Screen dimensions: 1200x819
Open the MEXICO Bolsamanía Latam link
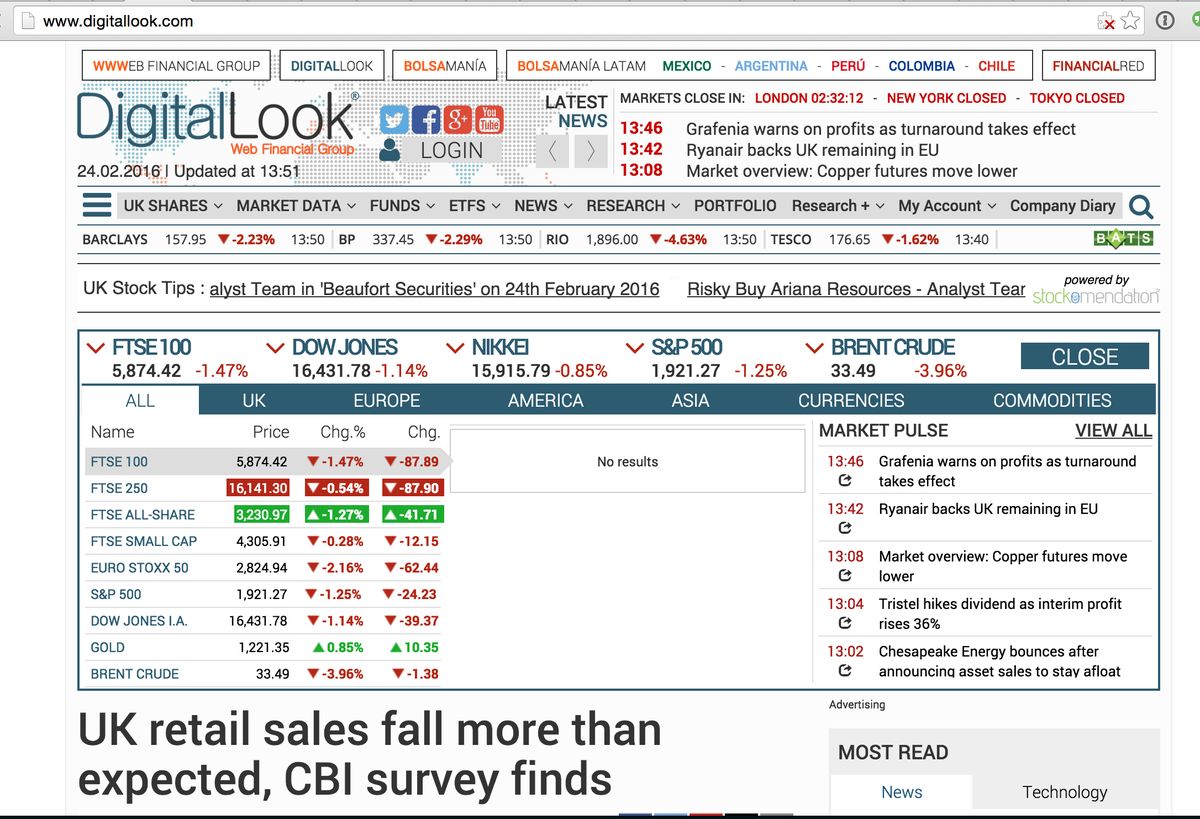[687, 66]
